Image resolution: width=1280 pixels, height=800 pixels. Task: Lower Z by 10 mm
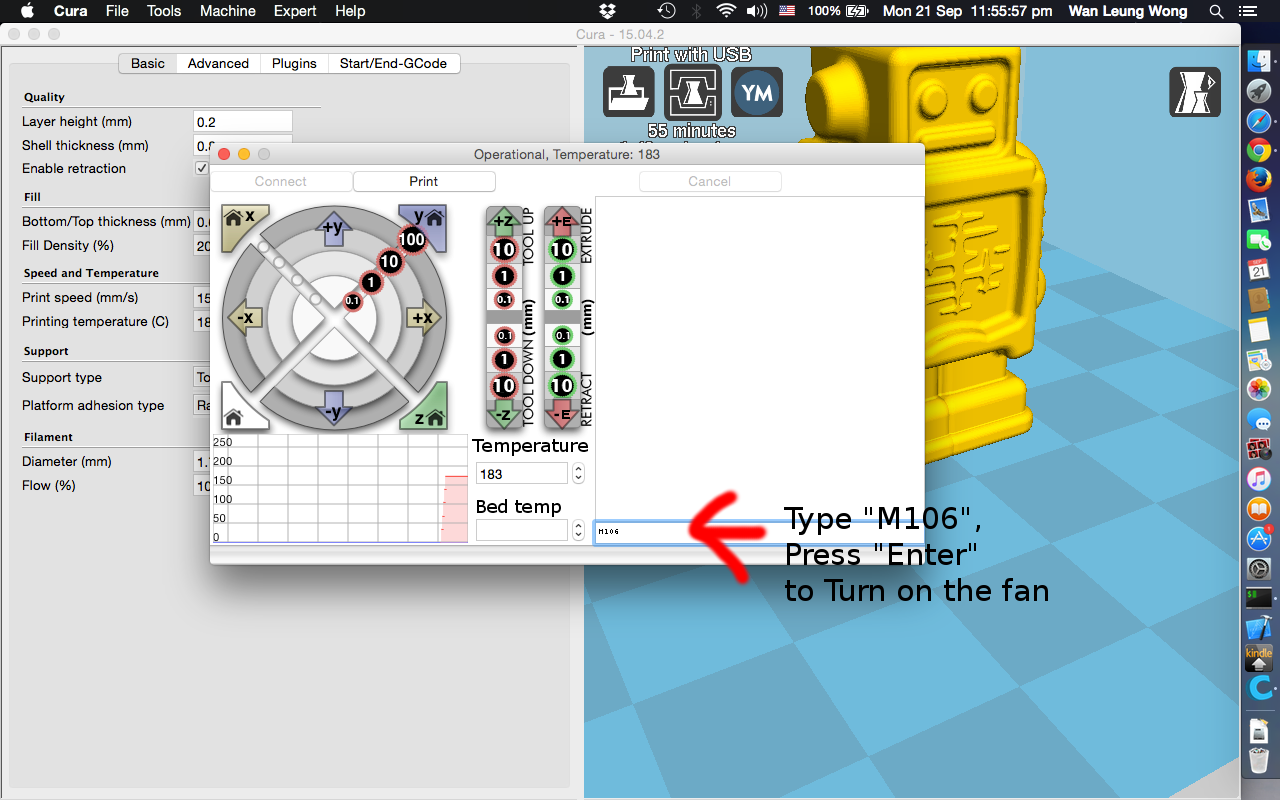[x=503, y=386]
